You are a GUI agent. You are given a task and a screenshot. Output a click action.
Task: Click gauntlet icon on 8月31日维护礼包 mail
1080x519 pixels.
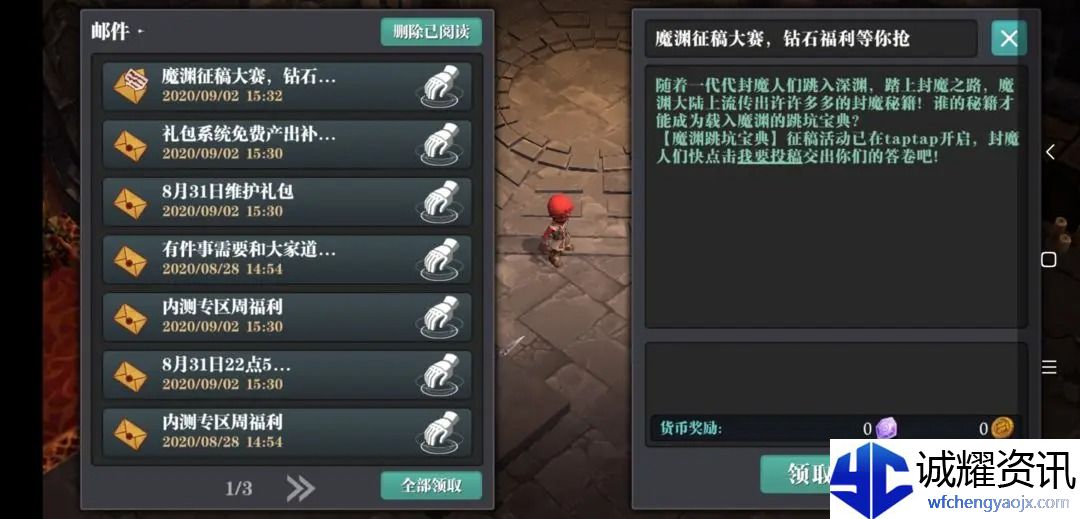click(x=440, y=202)
